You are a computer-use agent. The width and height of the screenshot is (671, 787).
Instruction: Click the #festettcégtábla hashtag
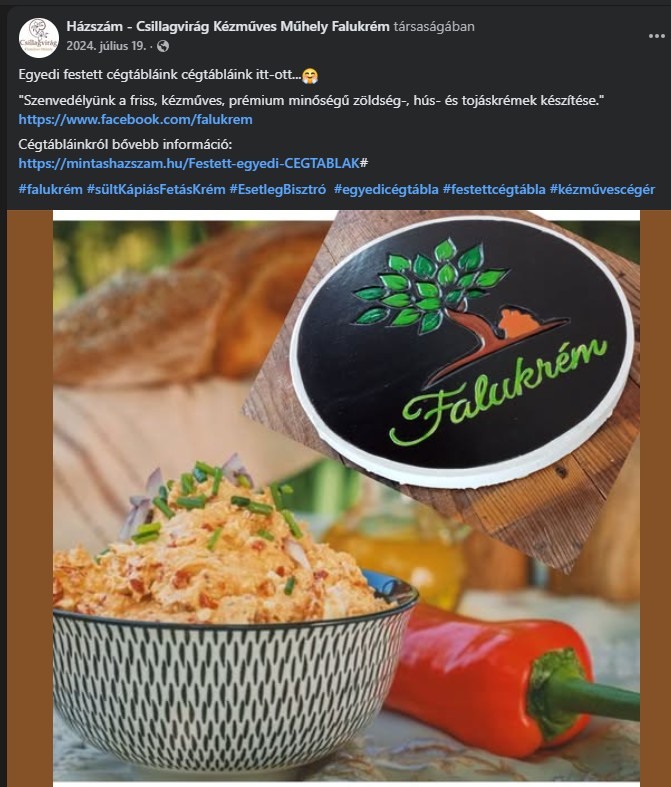(x=494, y=189)
